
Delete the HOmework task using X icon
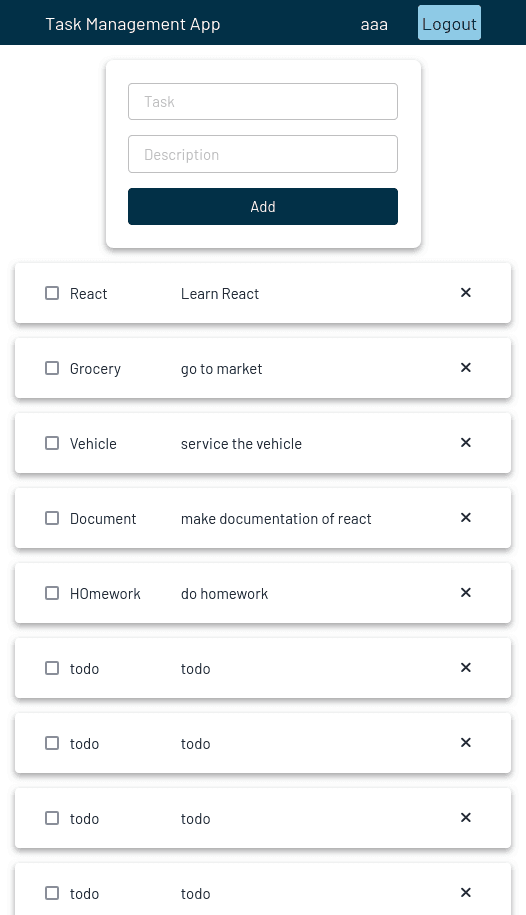click(465, 592)
